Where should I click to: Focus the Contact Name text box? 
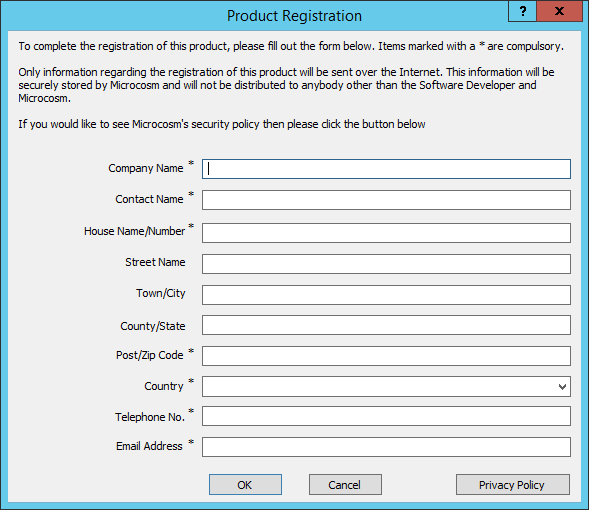[x=386, y=200]
